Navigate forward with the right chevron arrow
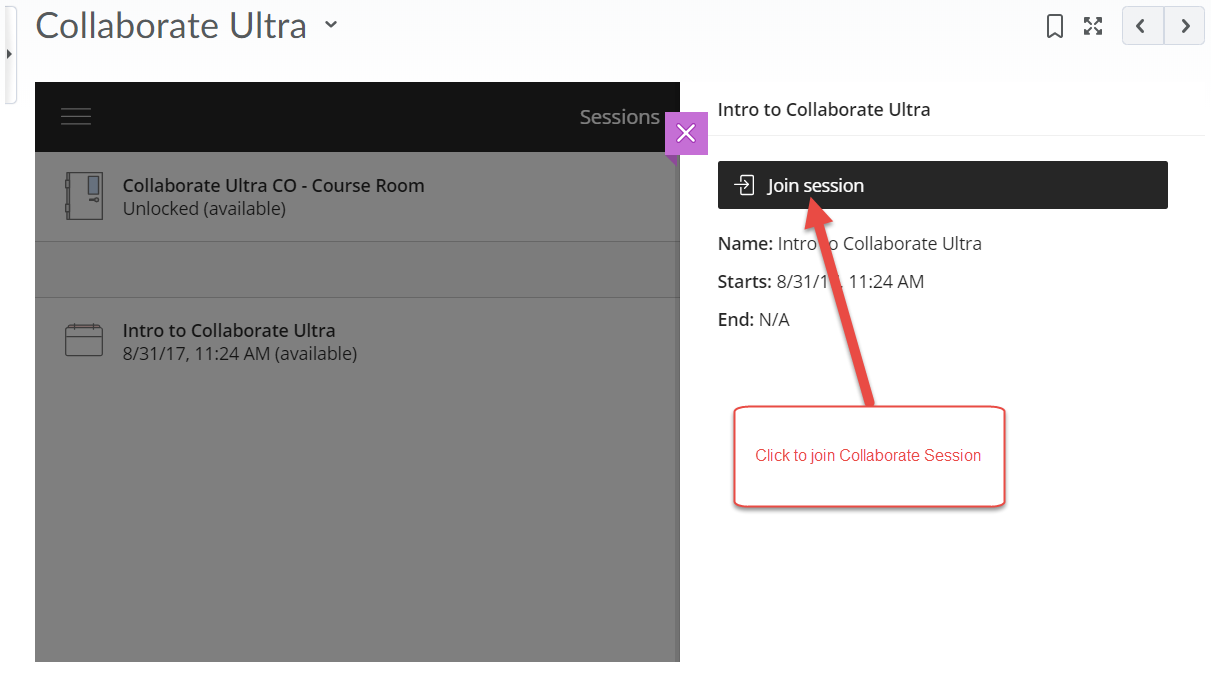The width and height of the screenshot is (1211, 680). tap(1184, 26)
